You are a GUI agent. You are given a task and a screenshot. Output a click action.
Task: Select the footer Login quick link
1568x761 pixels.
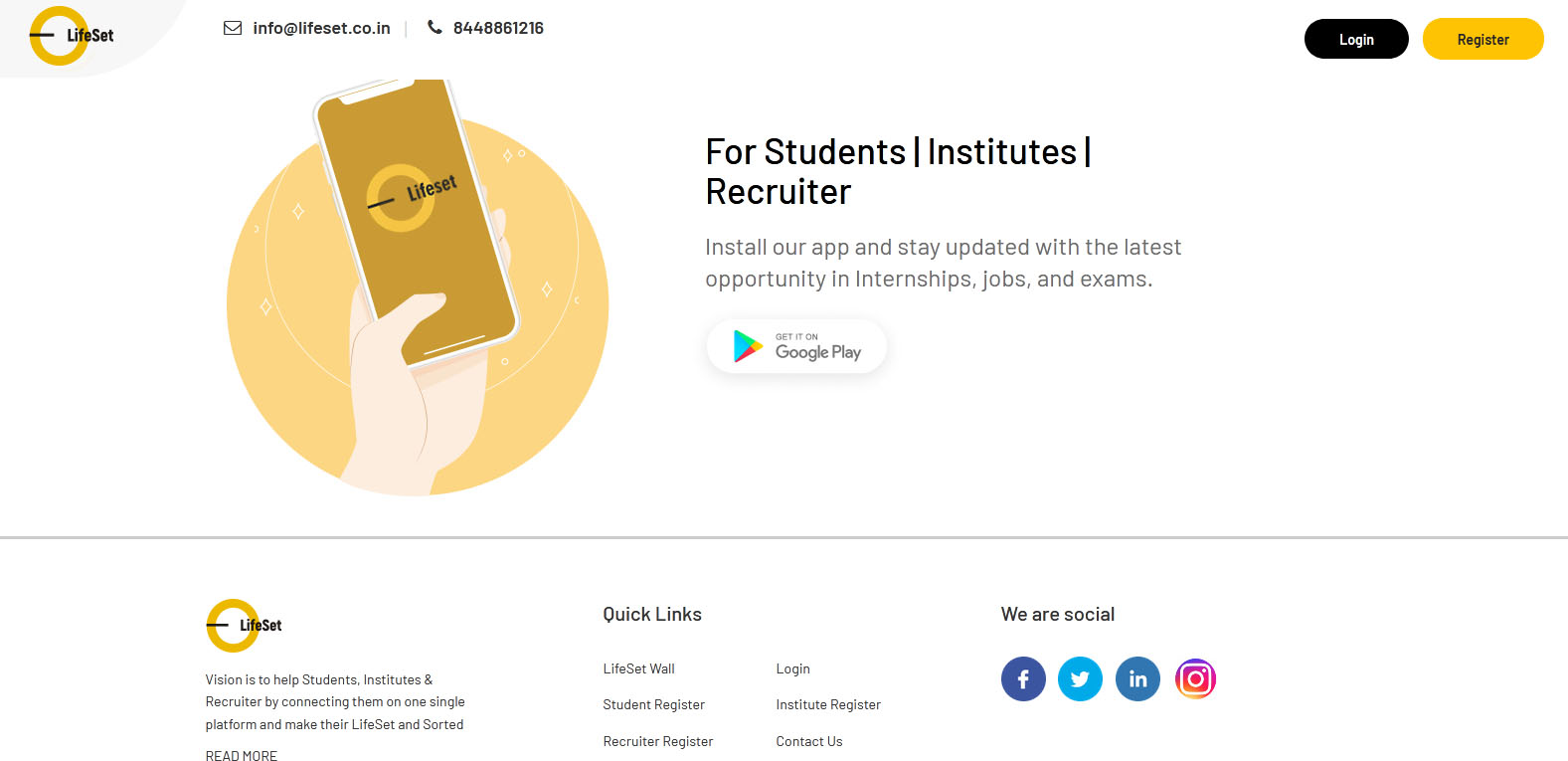point(792,668)
